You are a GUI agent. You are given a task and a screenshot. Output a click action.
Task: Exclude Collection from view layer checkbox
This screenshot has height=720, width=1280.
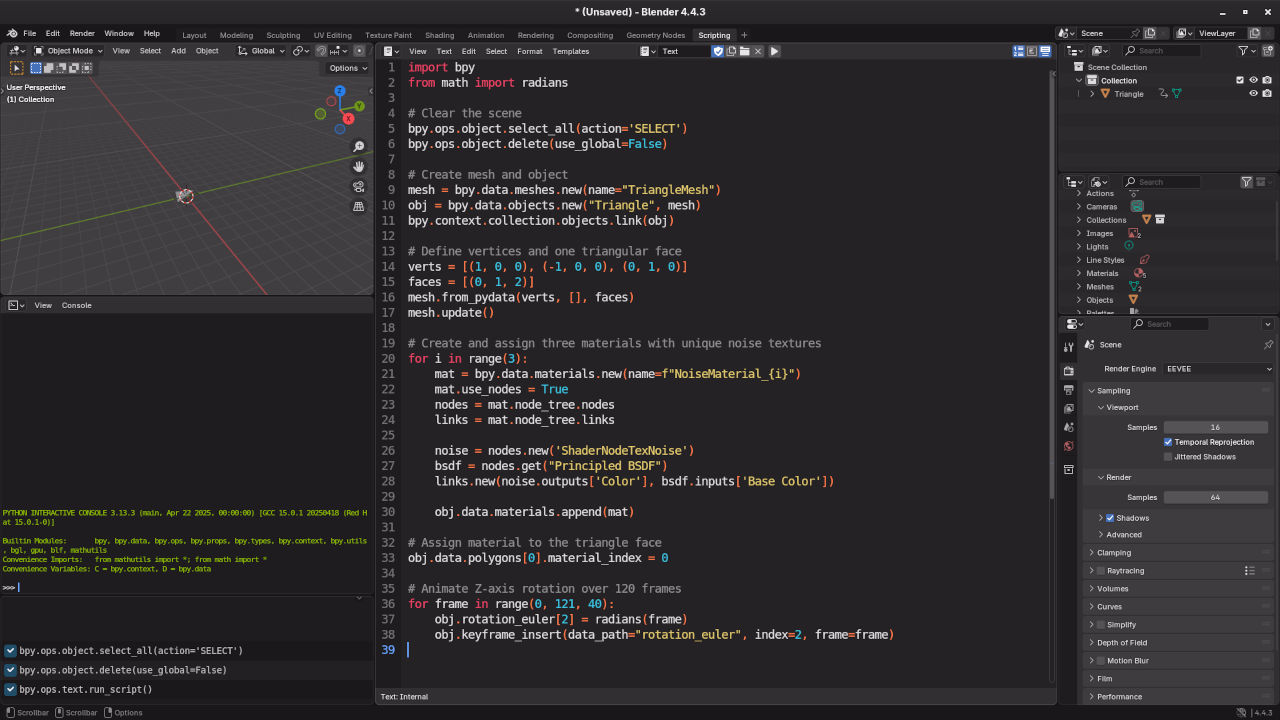[1240, 80]
